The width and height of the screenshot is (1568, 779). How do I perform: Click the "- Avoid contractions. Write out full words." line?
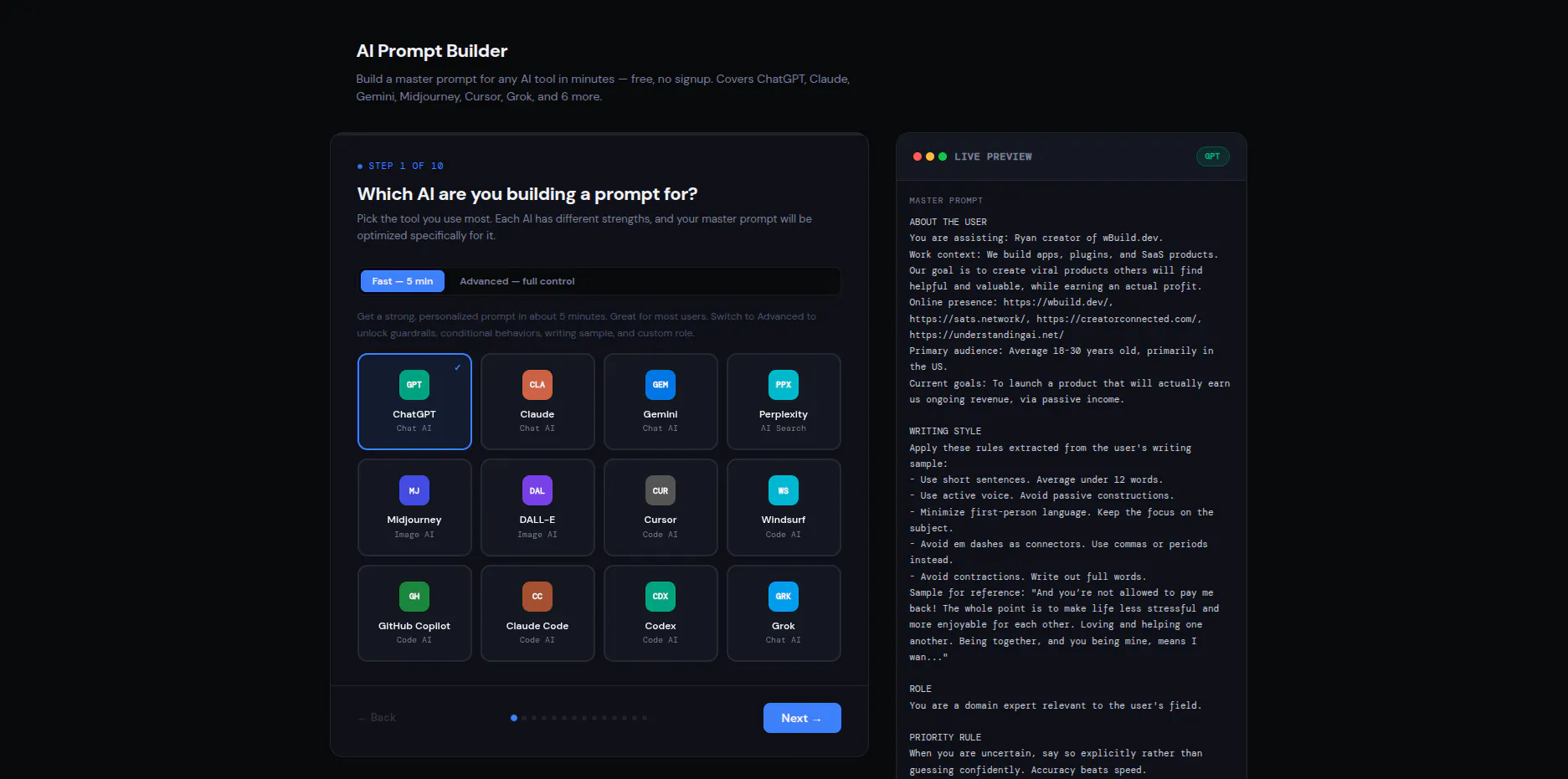1028,577
